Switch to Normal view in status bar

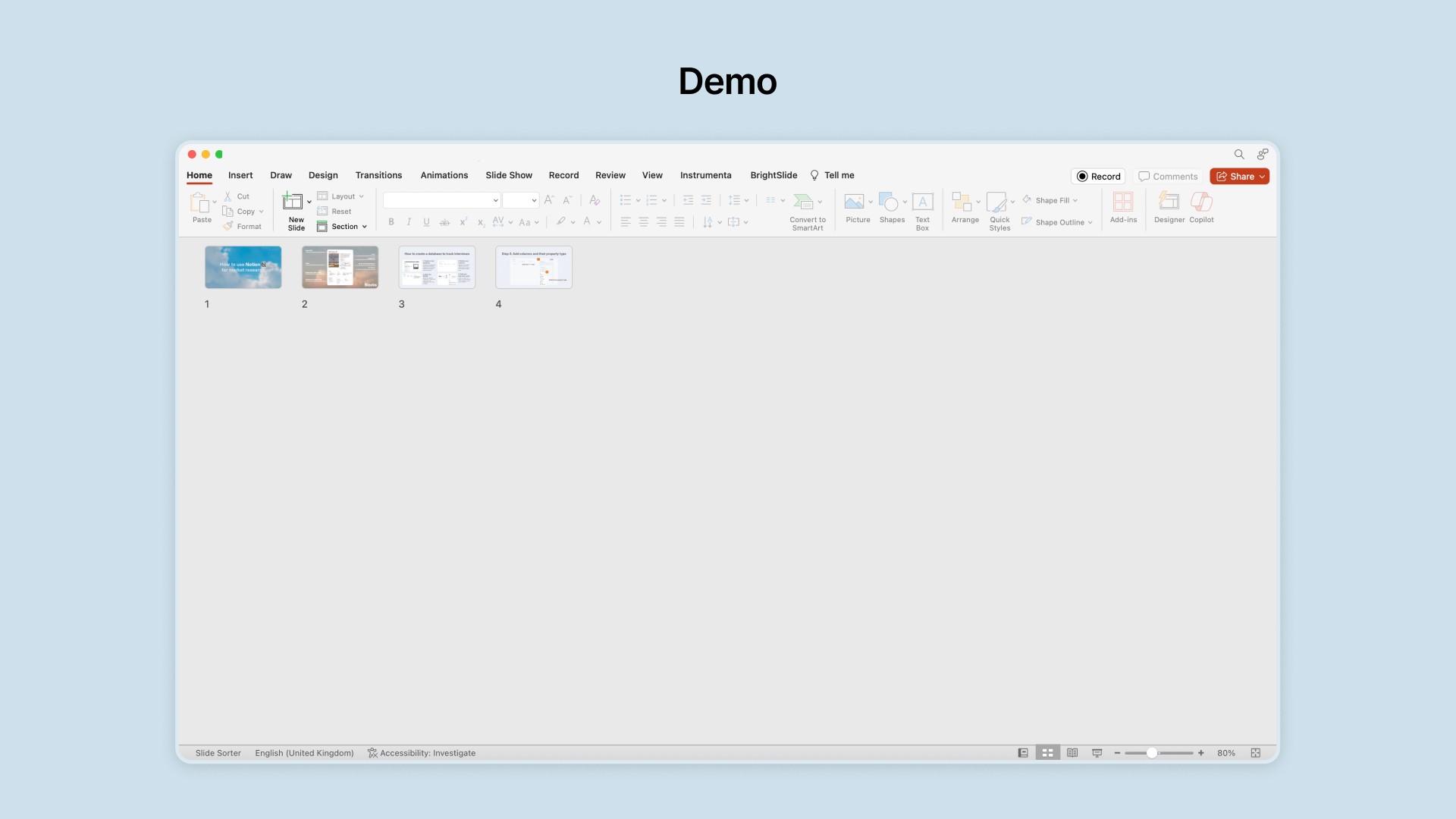tap(1023, 753)
